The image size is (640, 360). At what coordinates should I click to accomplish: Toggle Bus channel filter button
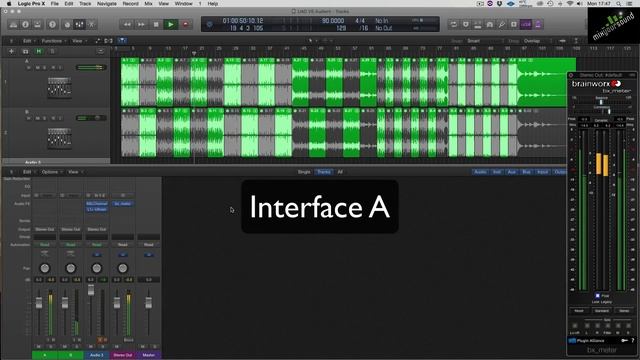coord(526,172)
